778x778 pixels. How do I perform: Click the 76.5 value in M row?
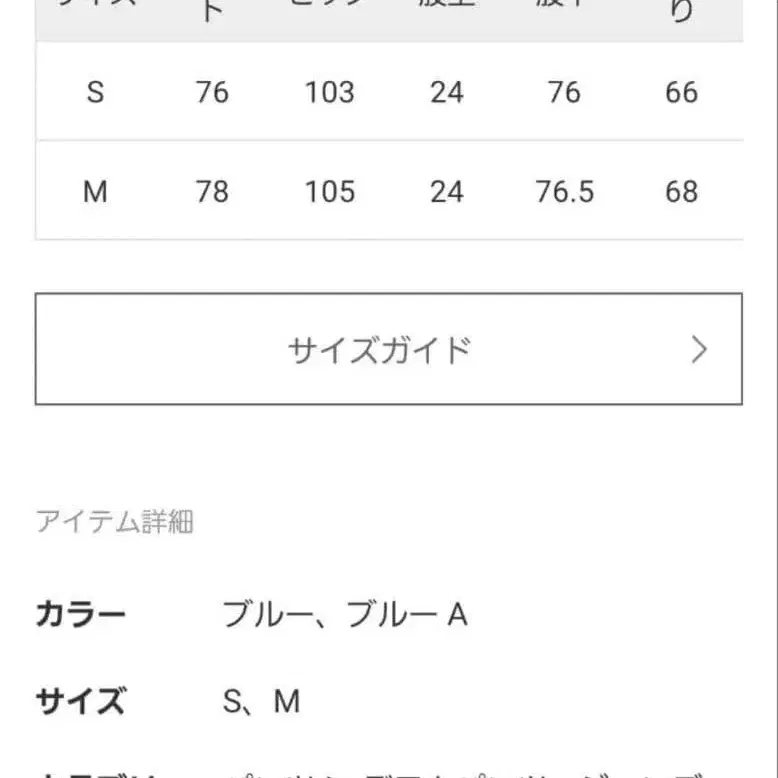(564, 191)
